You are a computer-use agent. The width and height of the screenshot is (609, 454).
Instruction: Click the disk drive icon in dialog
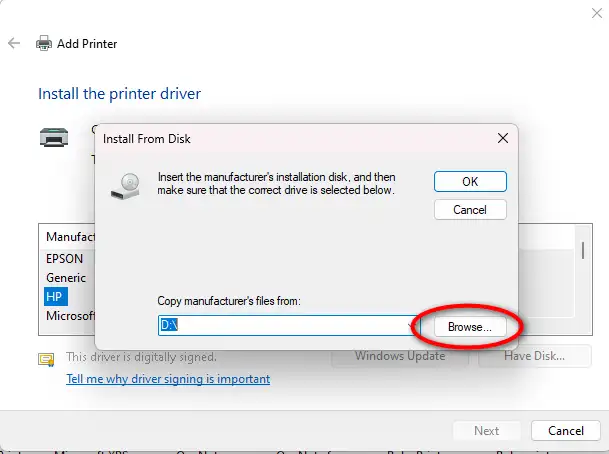click(x=125, y=186)
